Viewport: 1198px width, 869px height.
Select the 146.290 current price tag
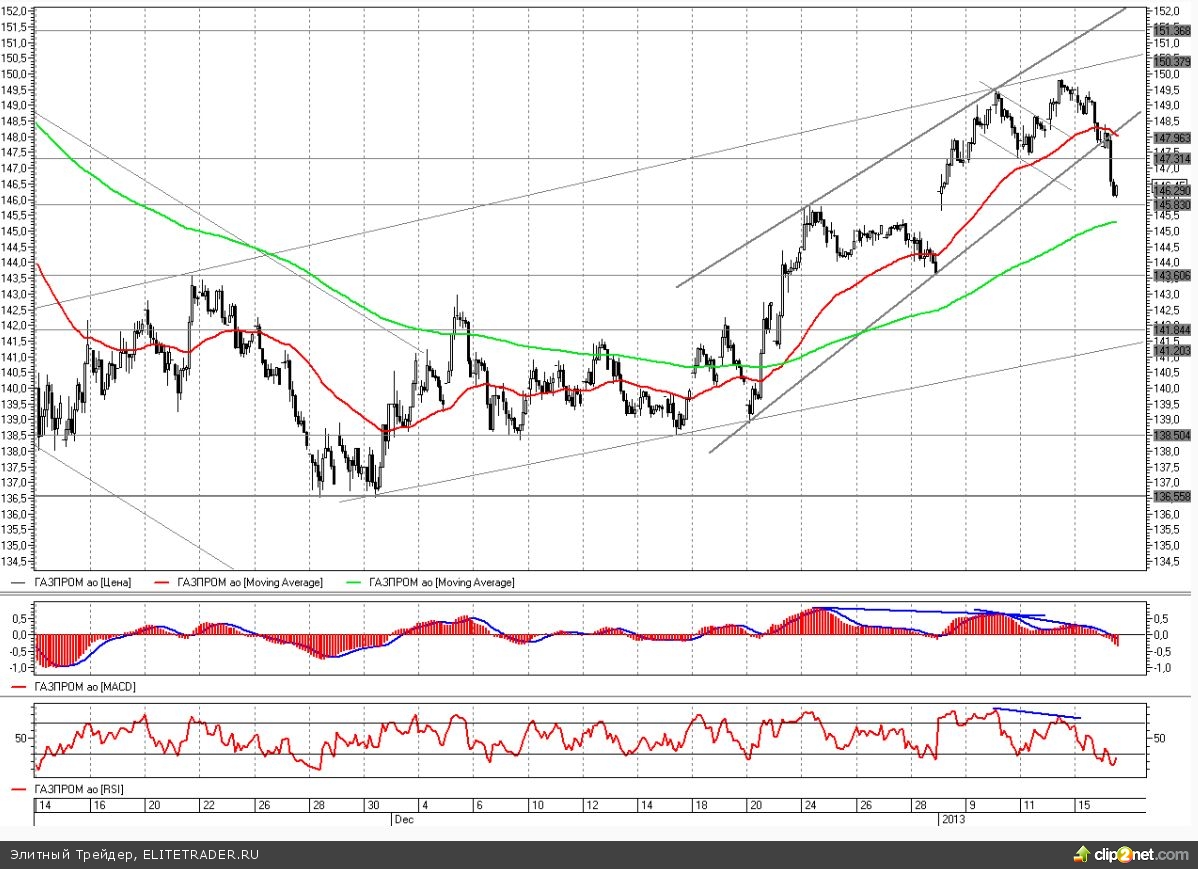pos(1170,190)
